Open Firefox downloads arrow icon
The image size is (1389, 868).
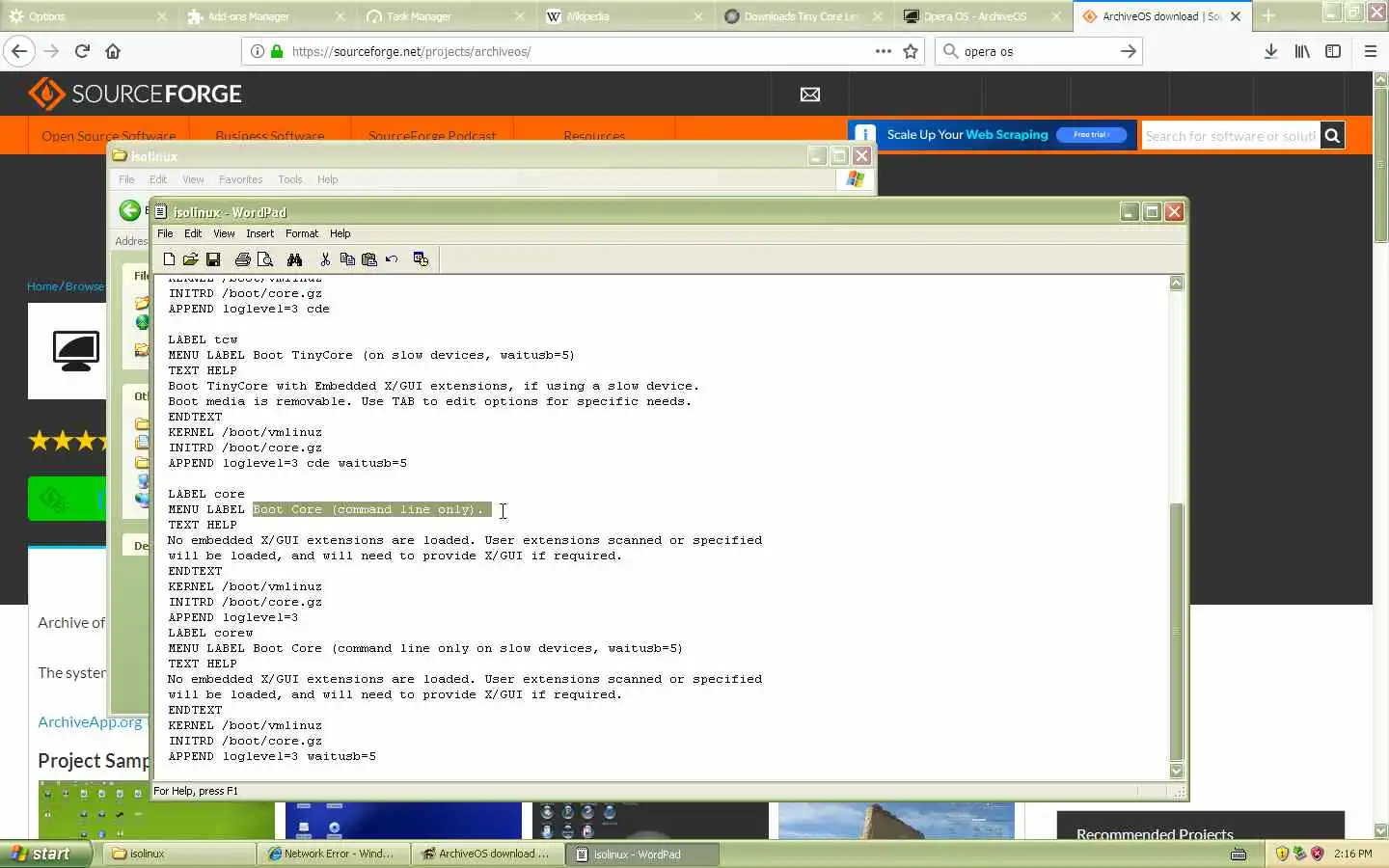tap(1271, 51)
